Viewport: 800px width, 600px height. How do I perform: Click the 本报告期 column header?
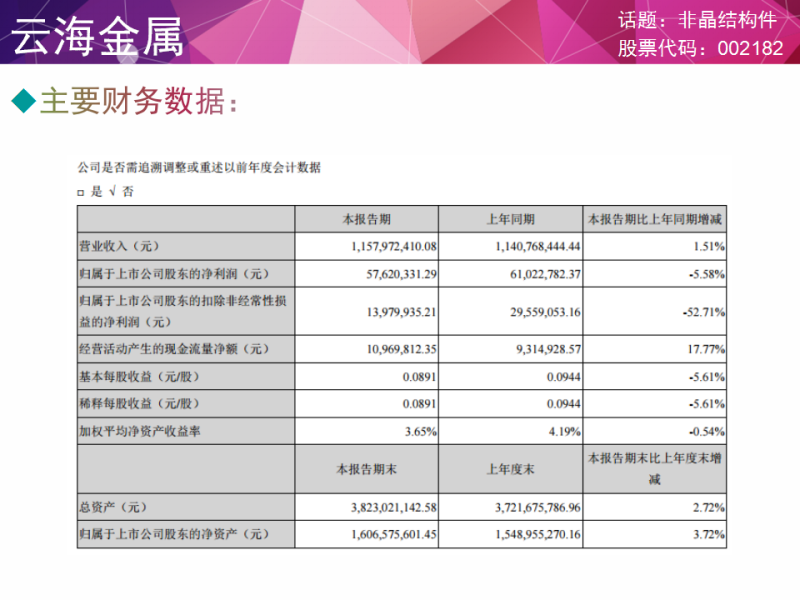click(366, 219)
